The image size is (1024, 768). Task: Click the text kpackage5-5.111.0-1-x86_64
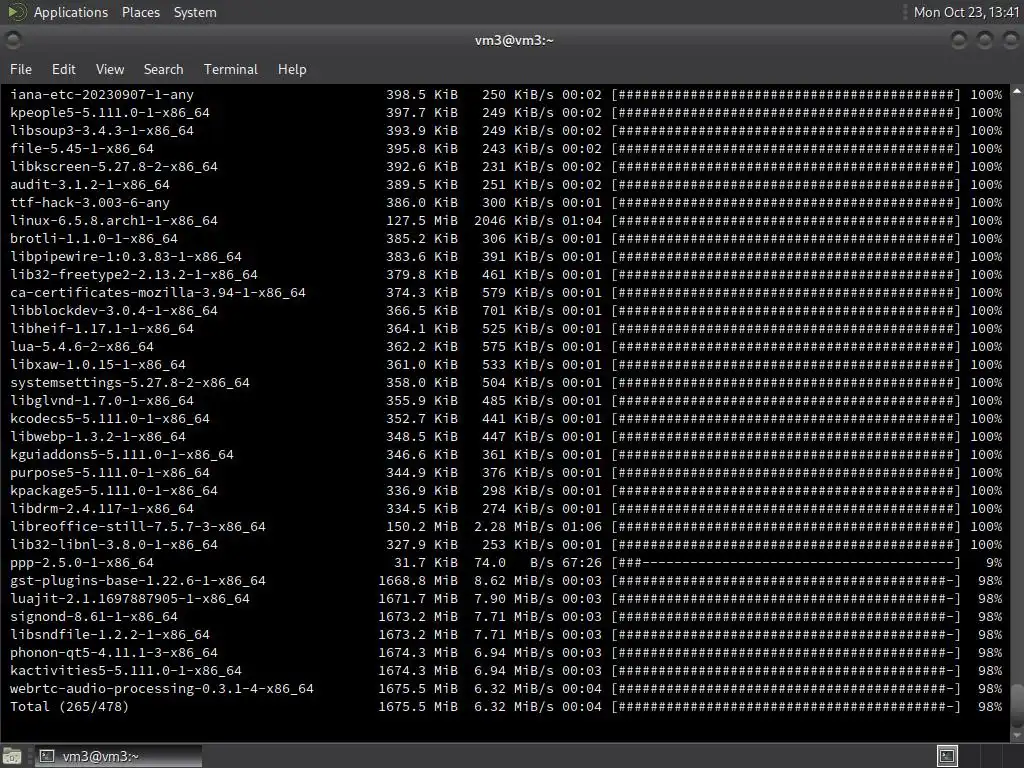pyautogui.click(x=114, y=491)
